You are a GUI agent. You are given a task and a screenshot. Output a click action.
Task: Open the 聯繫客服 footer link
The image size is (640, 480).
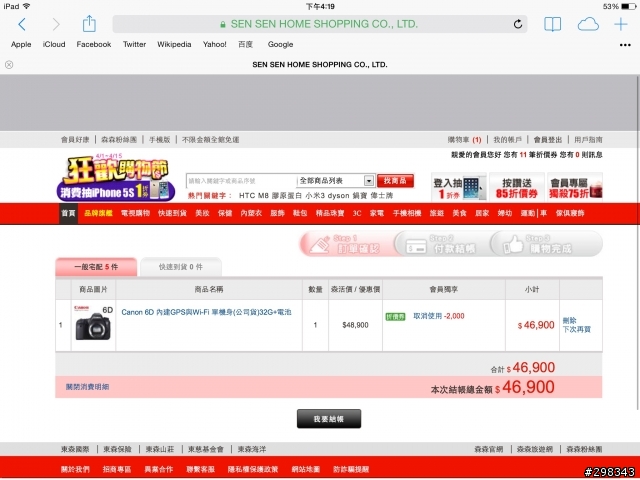coord(200,469)
